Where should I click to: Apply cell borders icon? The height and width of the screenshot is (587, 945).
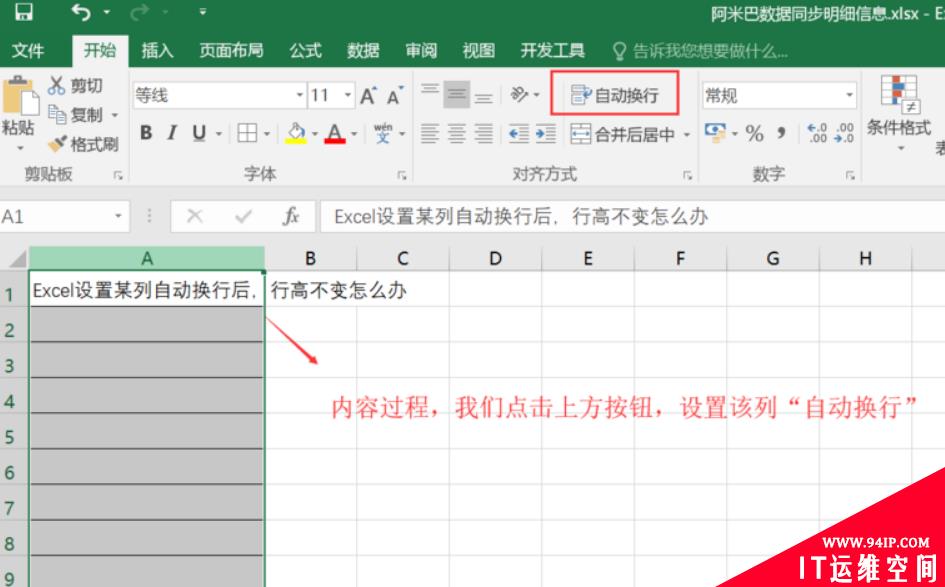247,133
